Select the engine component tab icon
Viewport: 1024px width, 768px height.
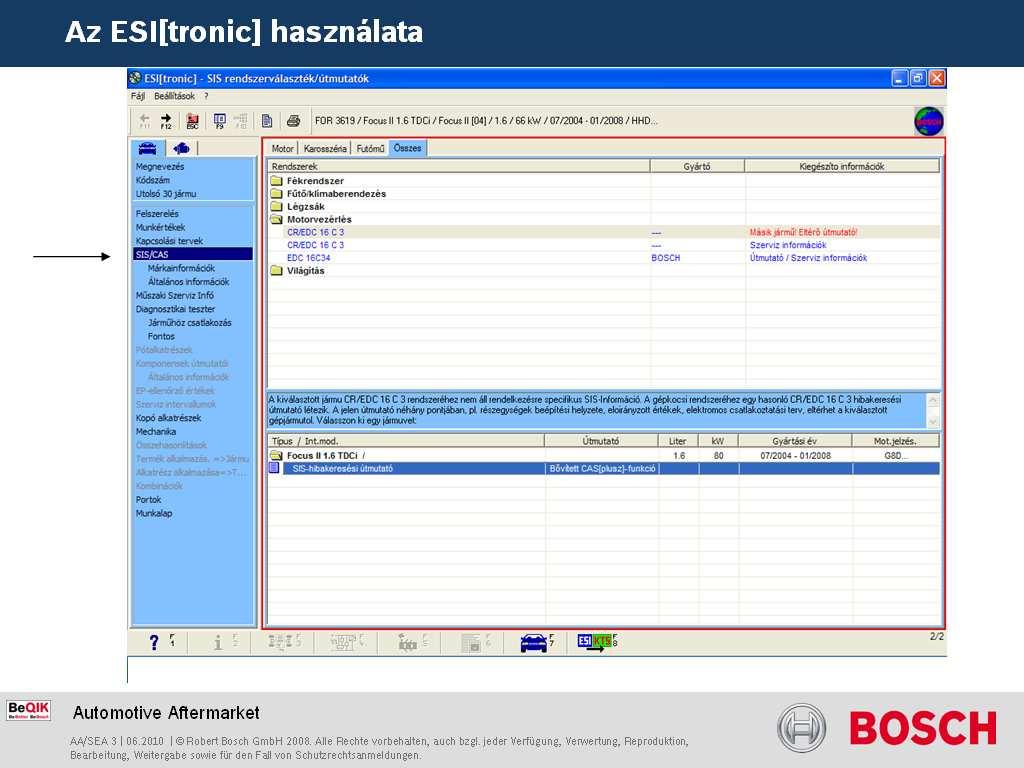pos(181,148)
